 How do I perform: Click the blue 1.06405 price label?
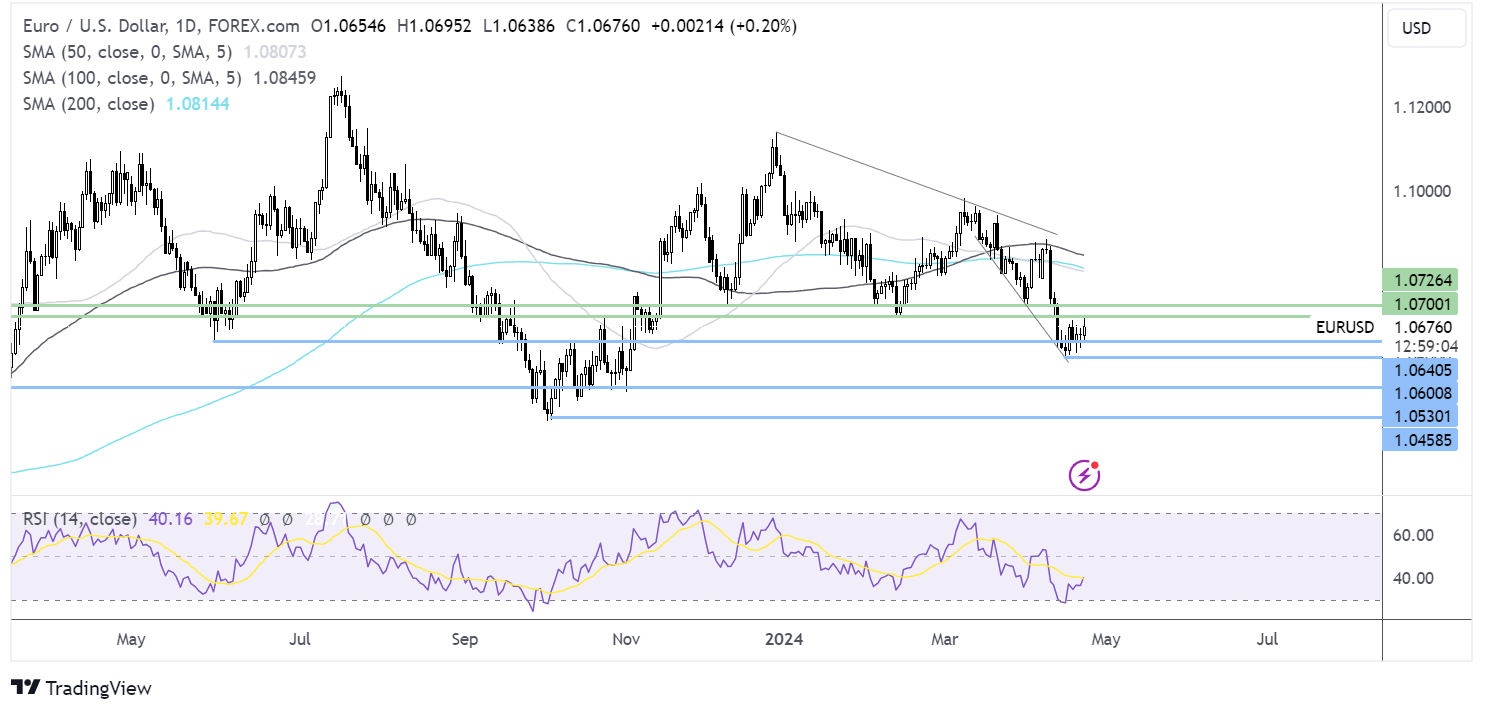pyautogui.click(x=1419, y=370)
